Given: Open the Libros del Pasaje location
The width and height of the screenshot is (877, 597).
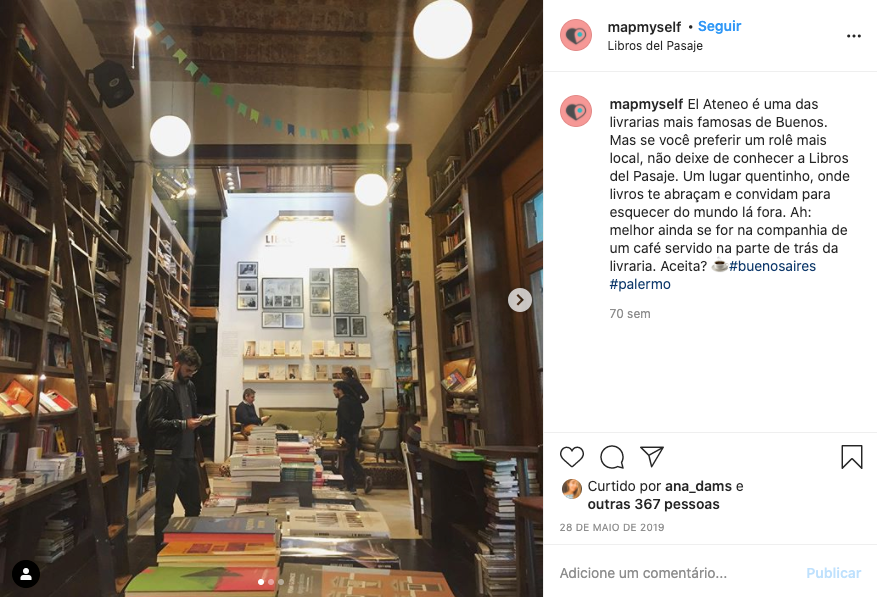Looking at the screenshot, I should [655, 46].
